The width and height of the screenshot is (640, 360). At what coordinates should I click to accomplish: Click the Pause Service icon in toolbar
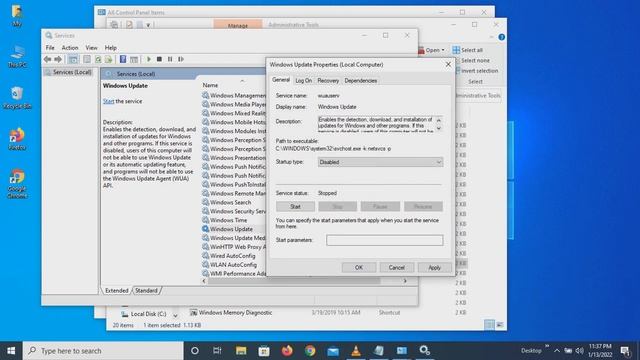point(170,59)
